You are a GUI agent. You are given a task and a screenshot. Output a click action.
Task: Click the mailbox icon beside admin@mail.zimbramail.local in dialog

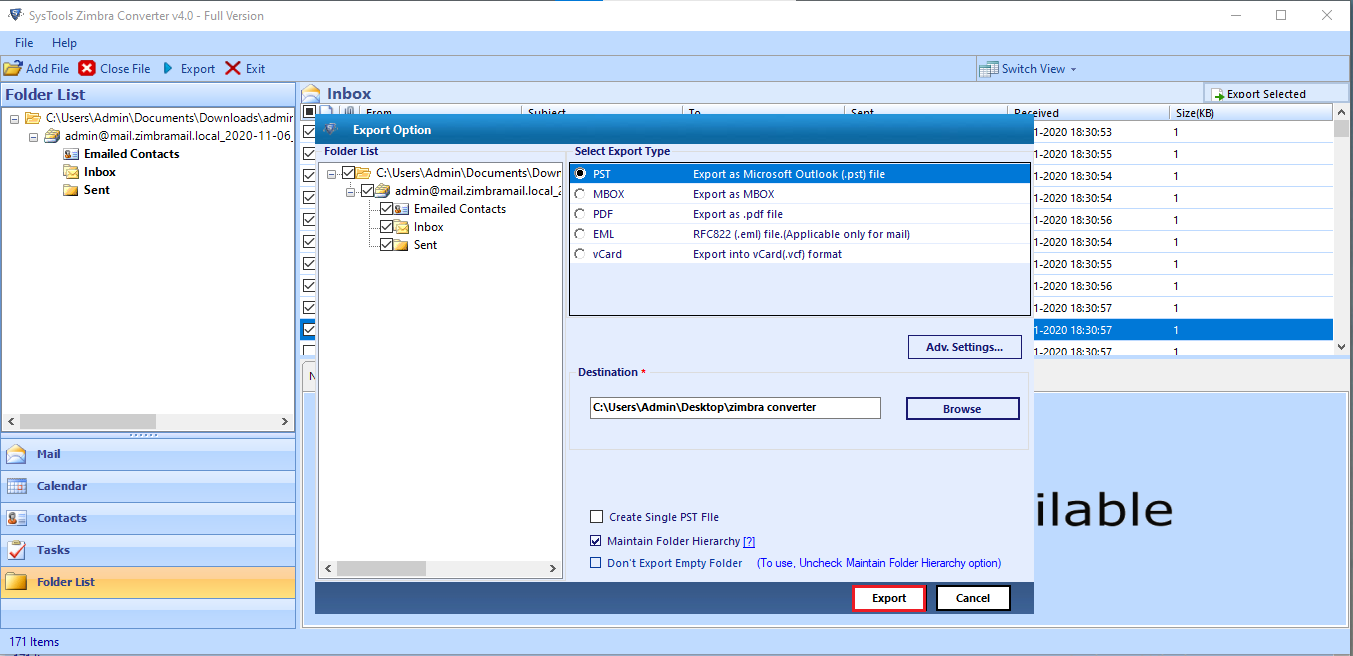coord(382,191)
